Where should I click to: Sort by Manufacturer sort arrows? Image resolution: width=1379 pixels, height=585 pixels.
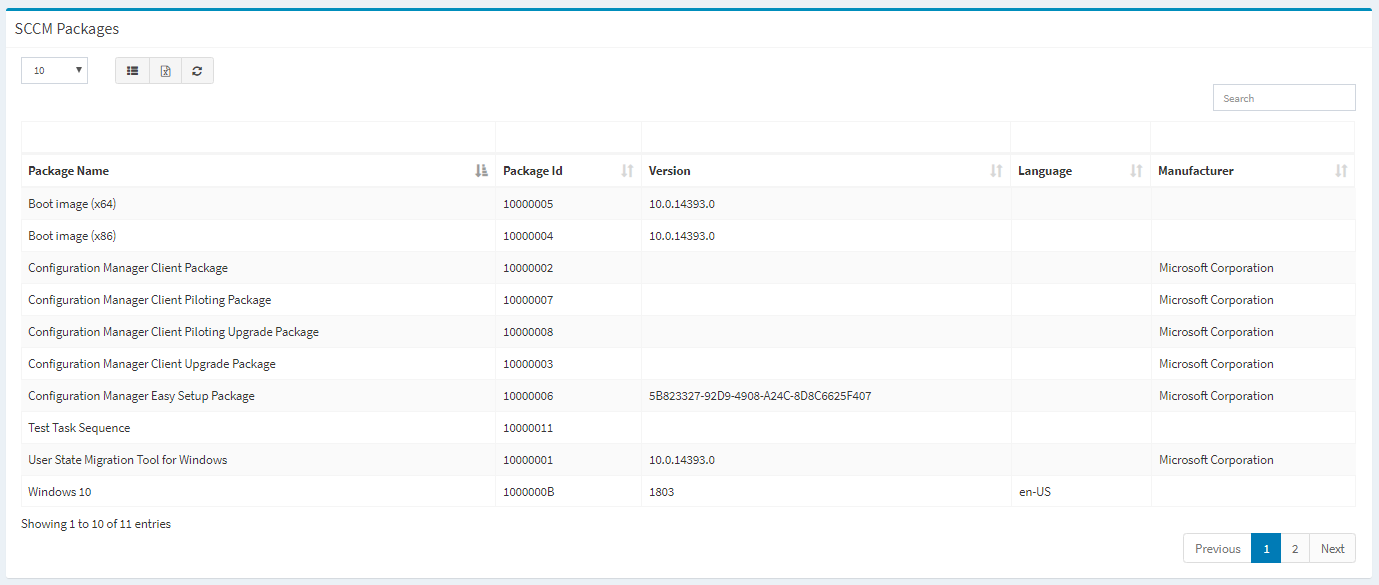1341,171
